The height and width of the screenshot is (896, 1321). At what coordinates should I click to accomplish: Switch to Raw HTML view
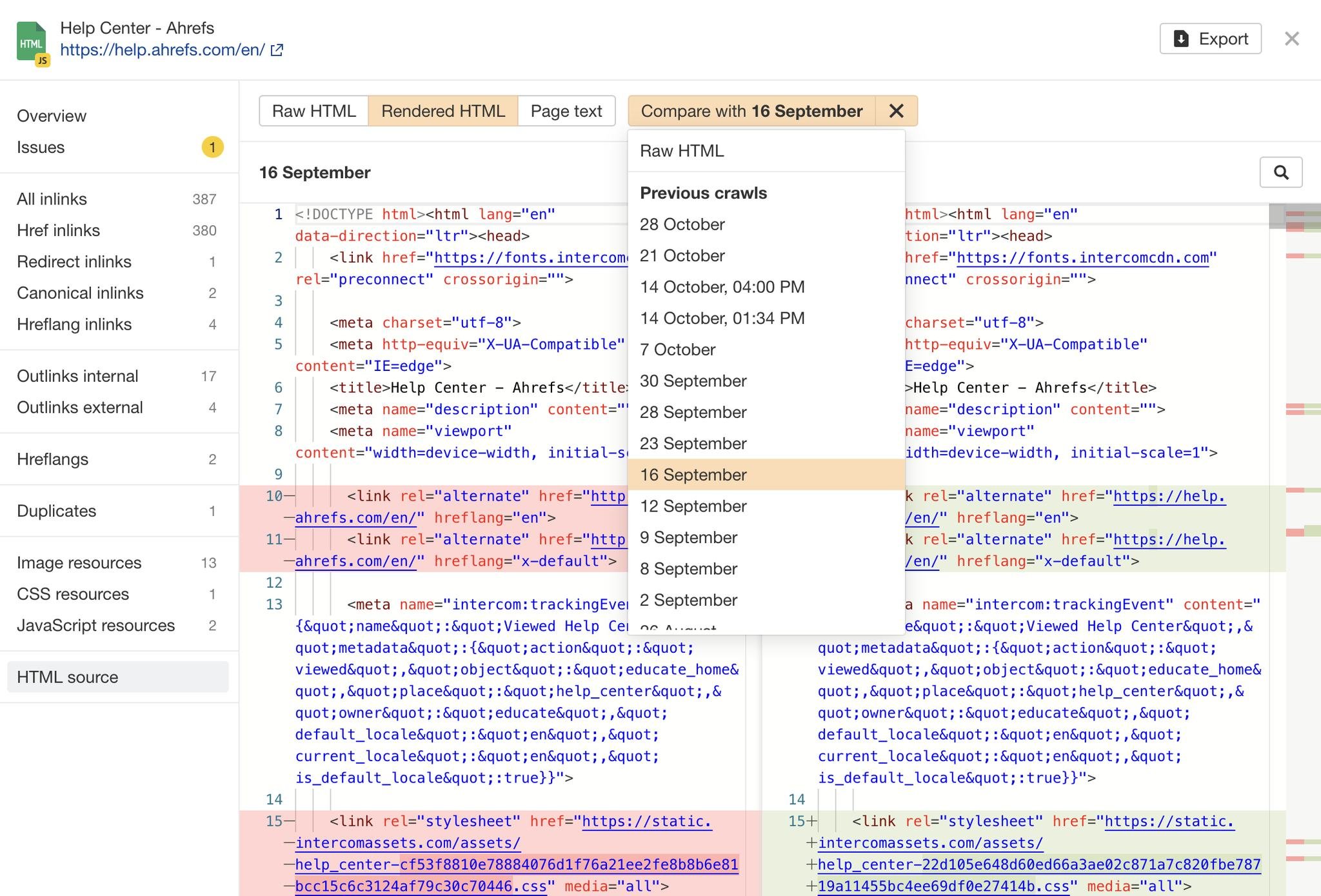(313, 111)
